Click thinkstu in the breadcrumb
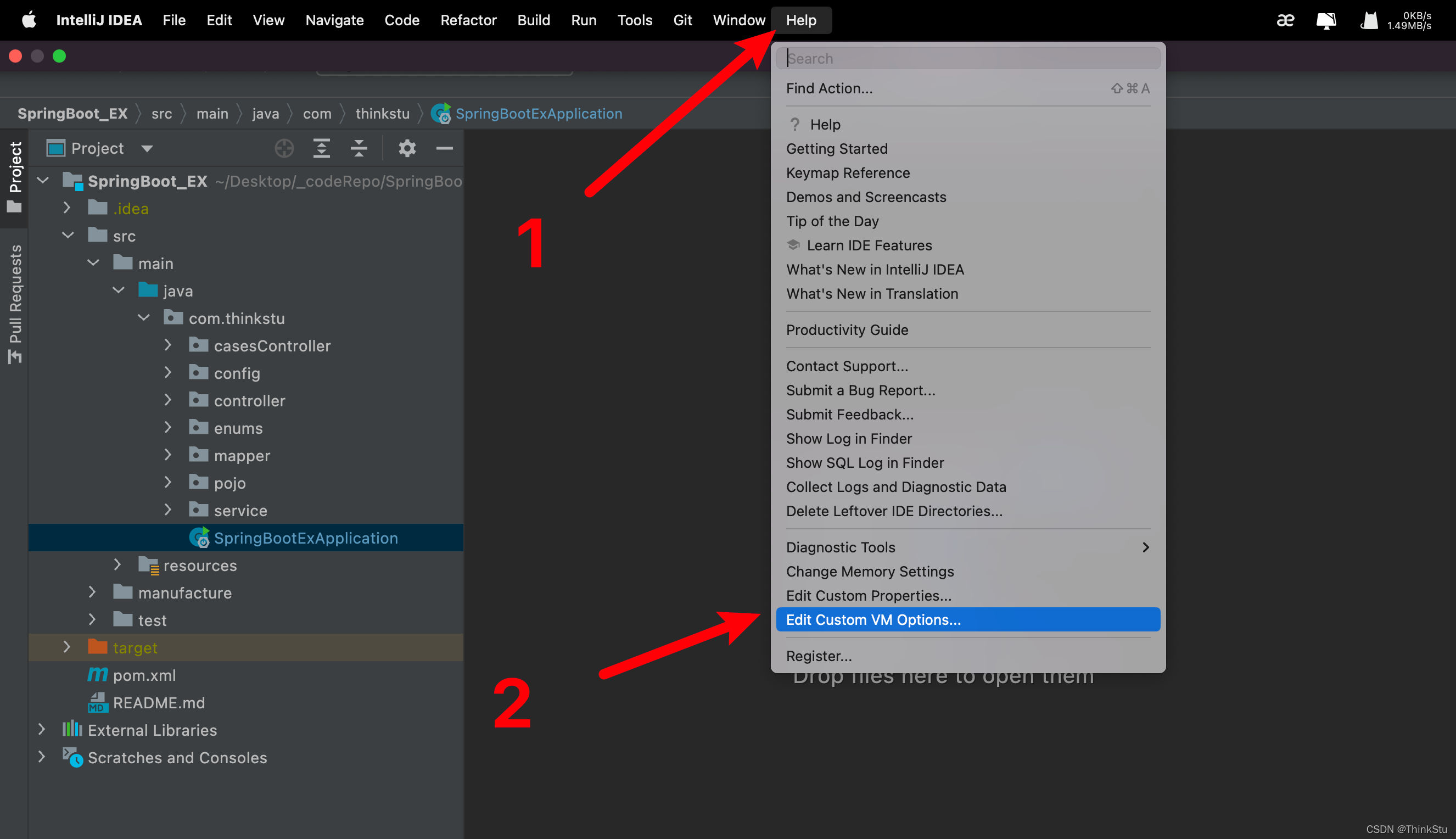The height and width of the screenshot is (839, 1456). 382,114
